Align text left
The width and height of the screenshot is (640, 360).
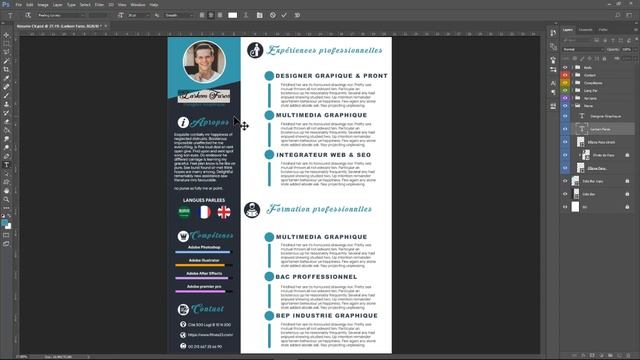[202, 15]
